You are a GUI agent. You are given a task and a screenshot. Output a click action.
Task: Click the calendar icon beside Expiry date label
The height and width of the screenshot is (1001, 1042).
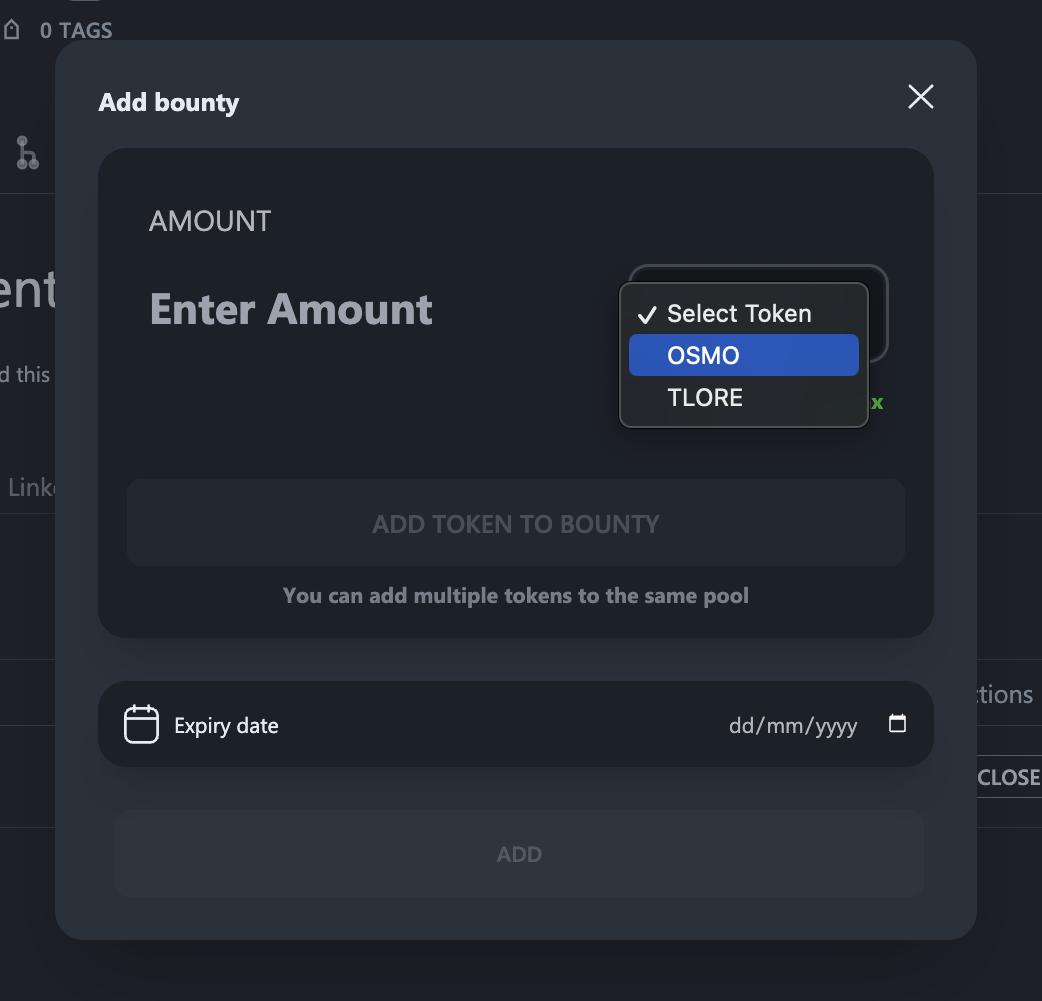tap(141, 724)
